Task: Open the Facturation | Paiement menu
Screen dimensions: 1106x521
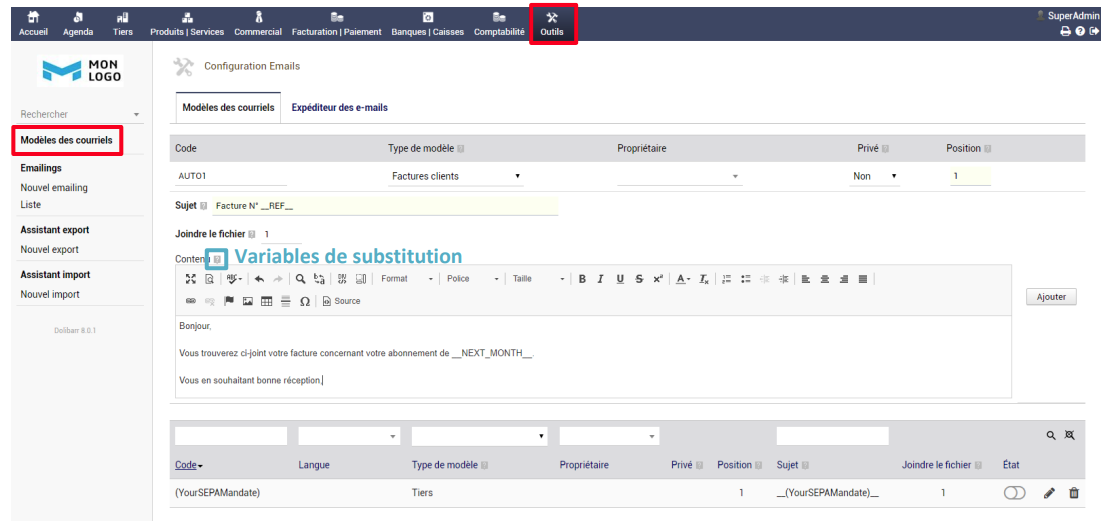Action: coord(336,23)
